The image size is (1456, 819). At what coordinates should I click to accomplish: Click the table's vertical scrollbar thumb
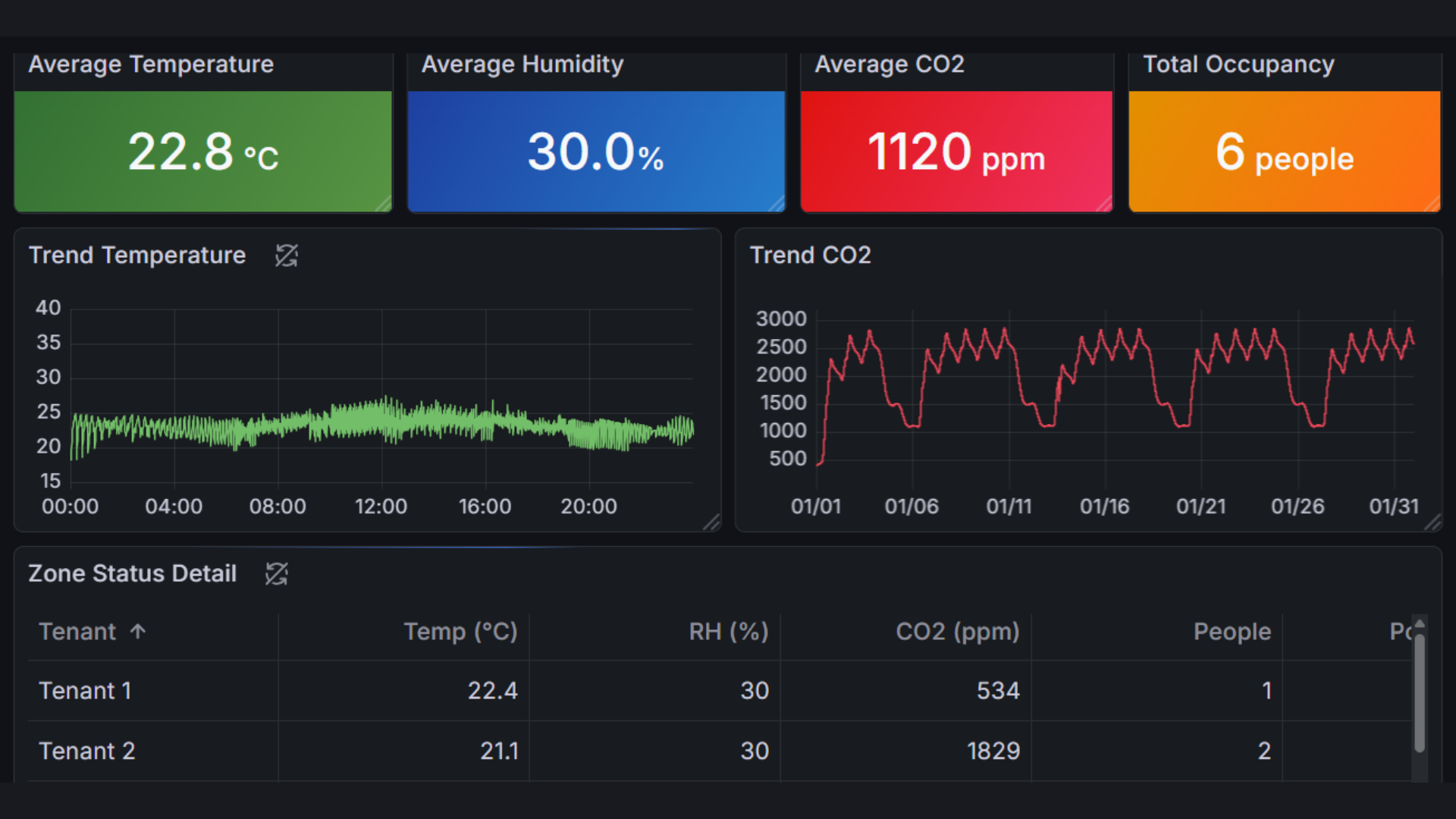(1420, 692)
